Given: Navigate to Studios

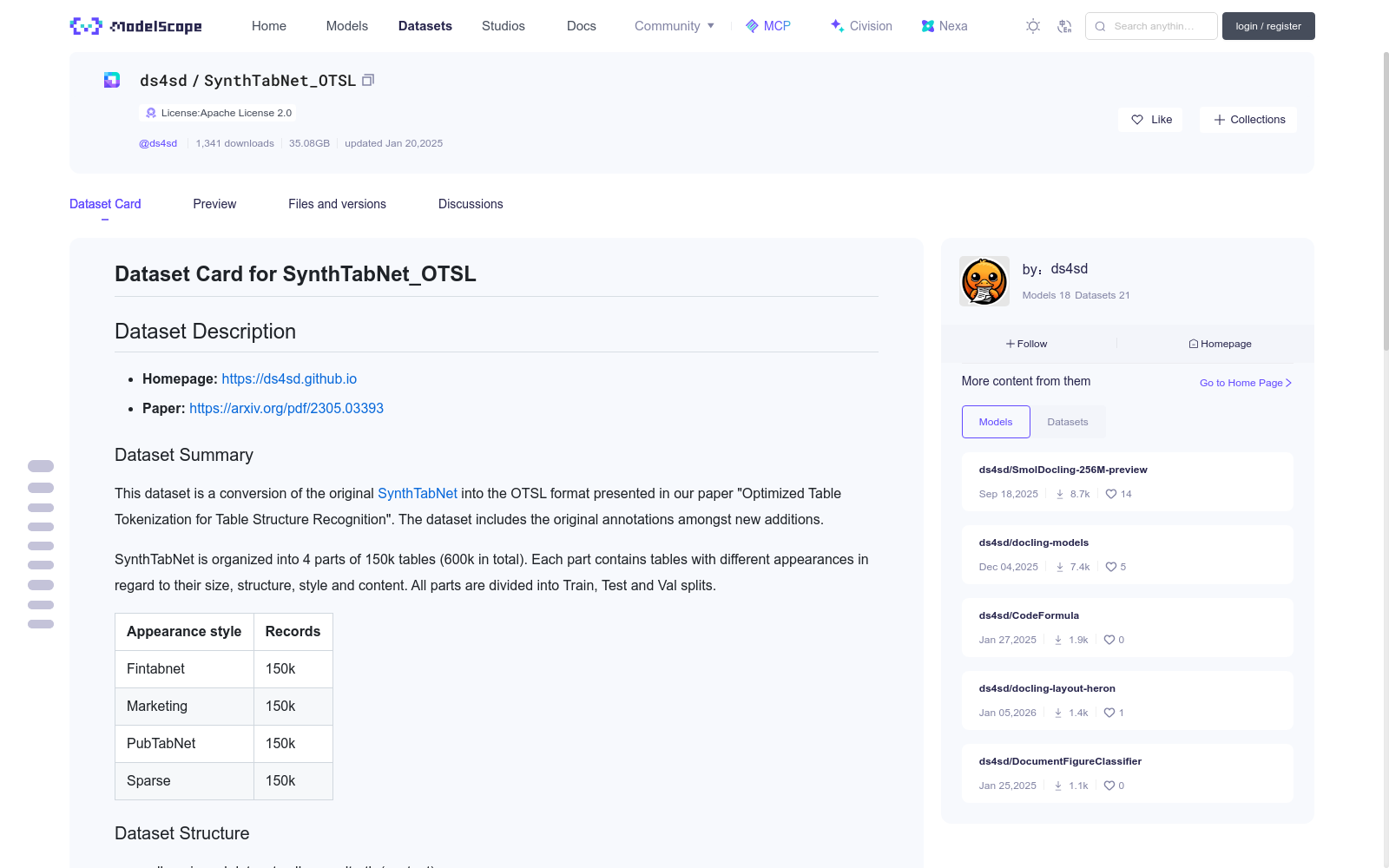Looking at the screenshot, I should [504, 26].
